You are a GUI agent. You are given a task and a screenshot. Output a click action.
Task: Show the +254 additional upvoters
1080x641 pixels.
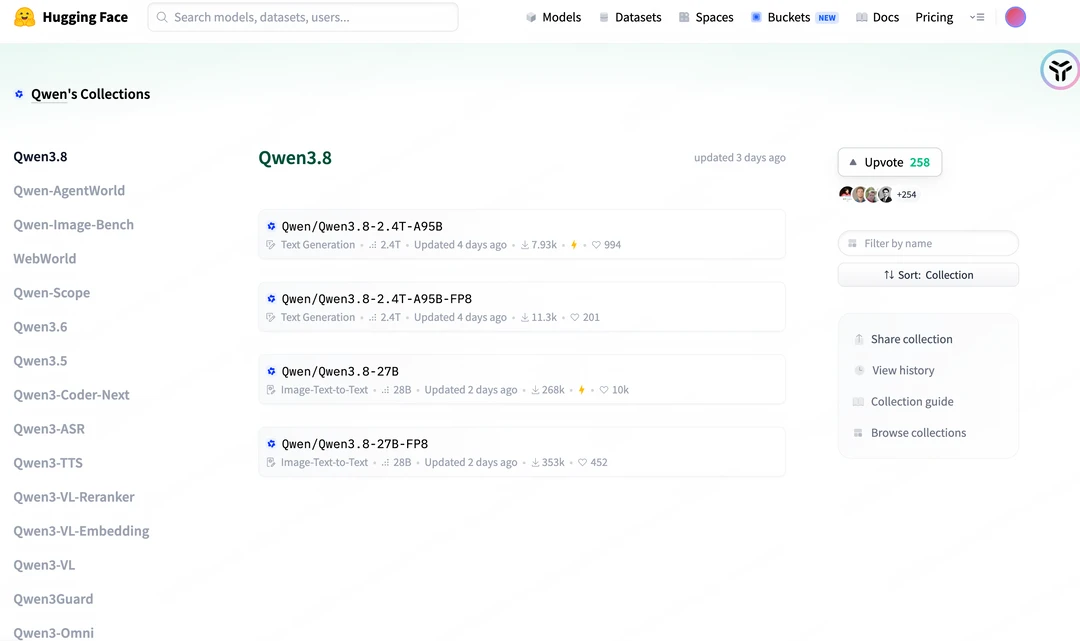[x=906, y=195]
